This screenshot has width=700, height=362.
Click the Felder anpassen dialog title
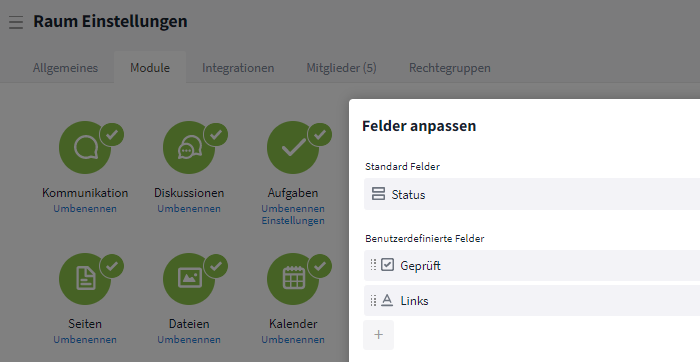point(419,126)
